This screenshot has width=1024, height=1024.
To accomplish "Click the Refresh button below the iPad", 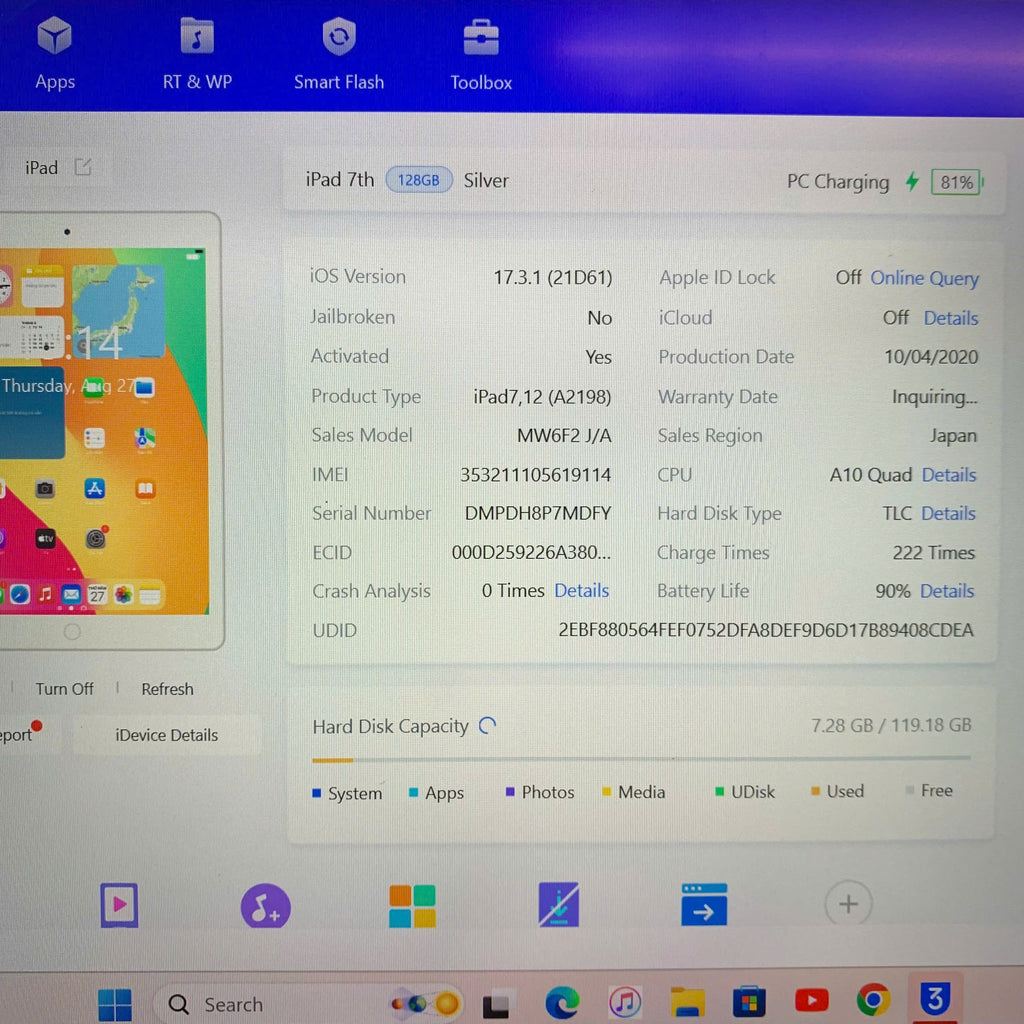I will point(167,689).
